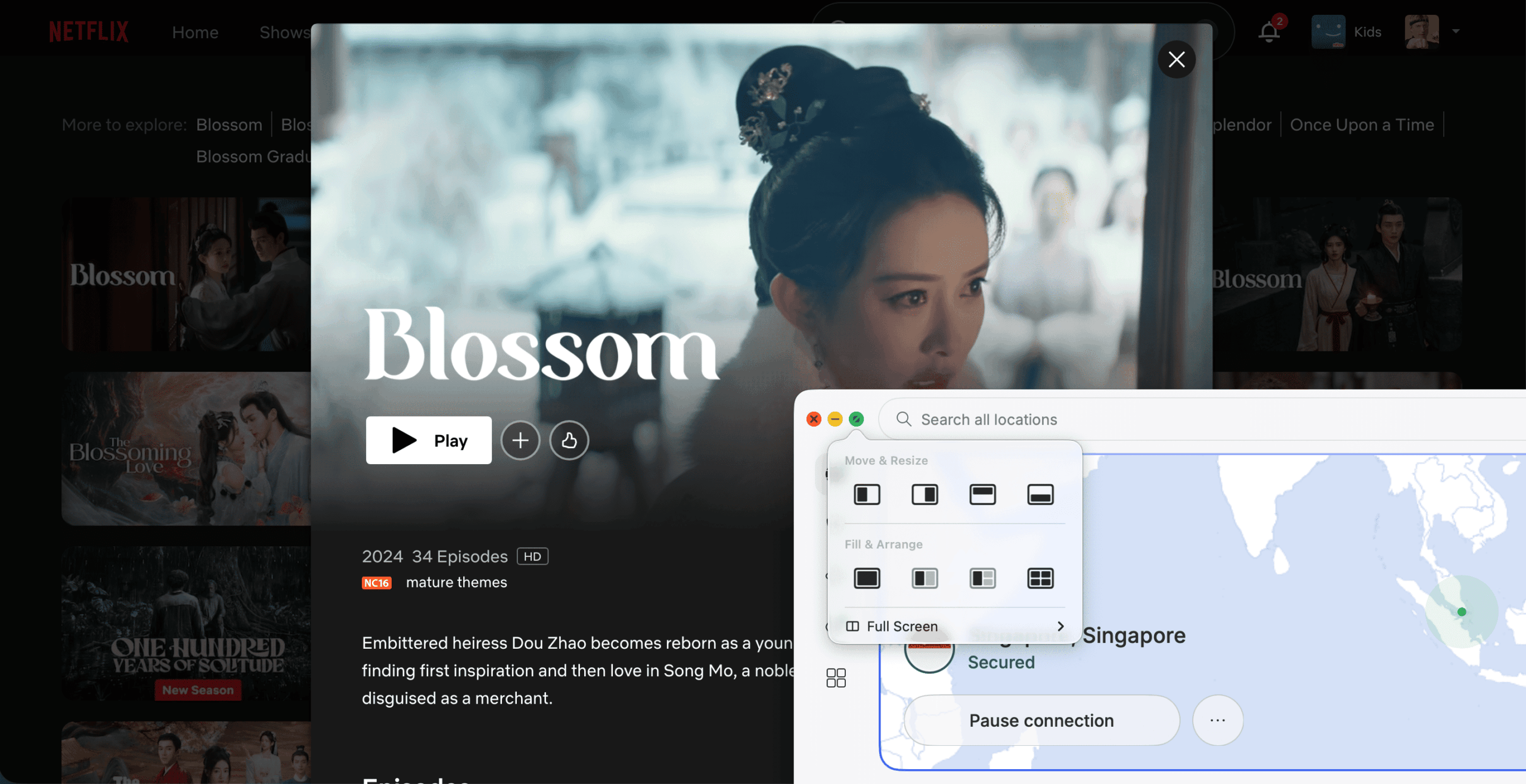Image resolution: width=1526 pixels, height=784 pixels.
Task: Go to Home in Netflix nav
Action: [x=195, y=32]
